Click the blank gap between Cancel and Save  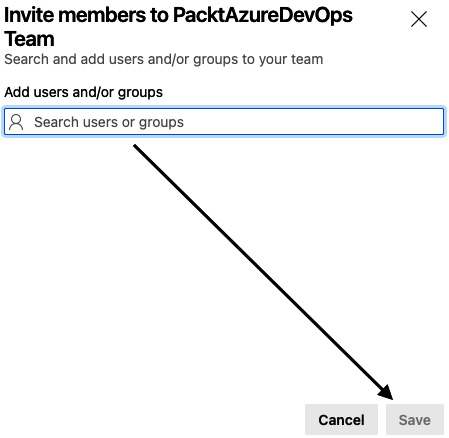(x=382, y=419)
